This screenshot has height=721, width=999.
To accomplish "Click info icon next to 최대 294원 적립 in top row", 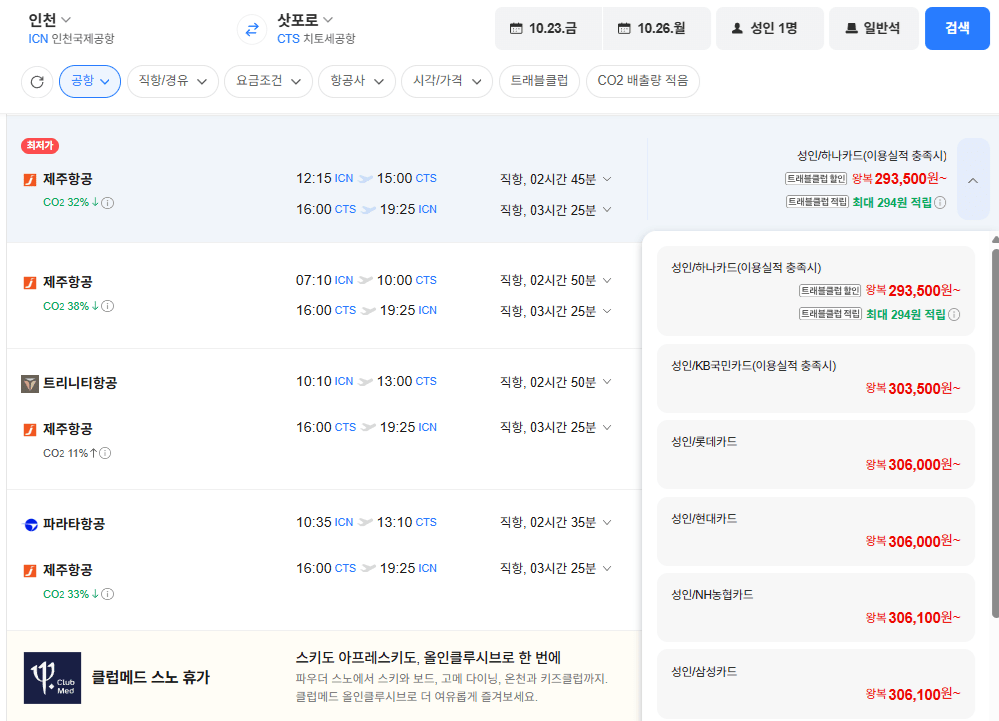I will (940, 203).
